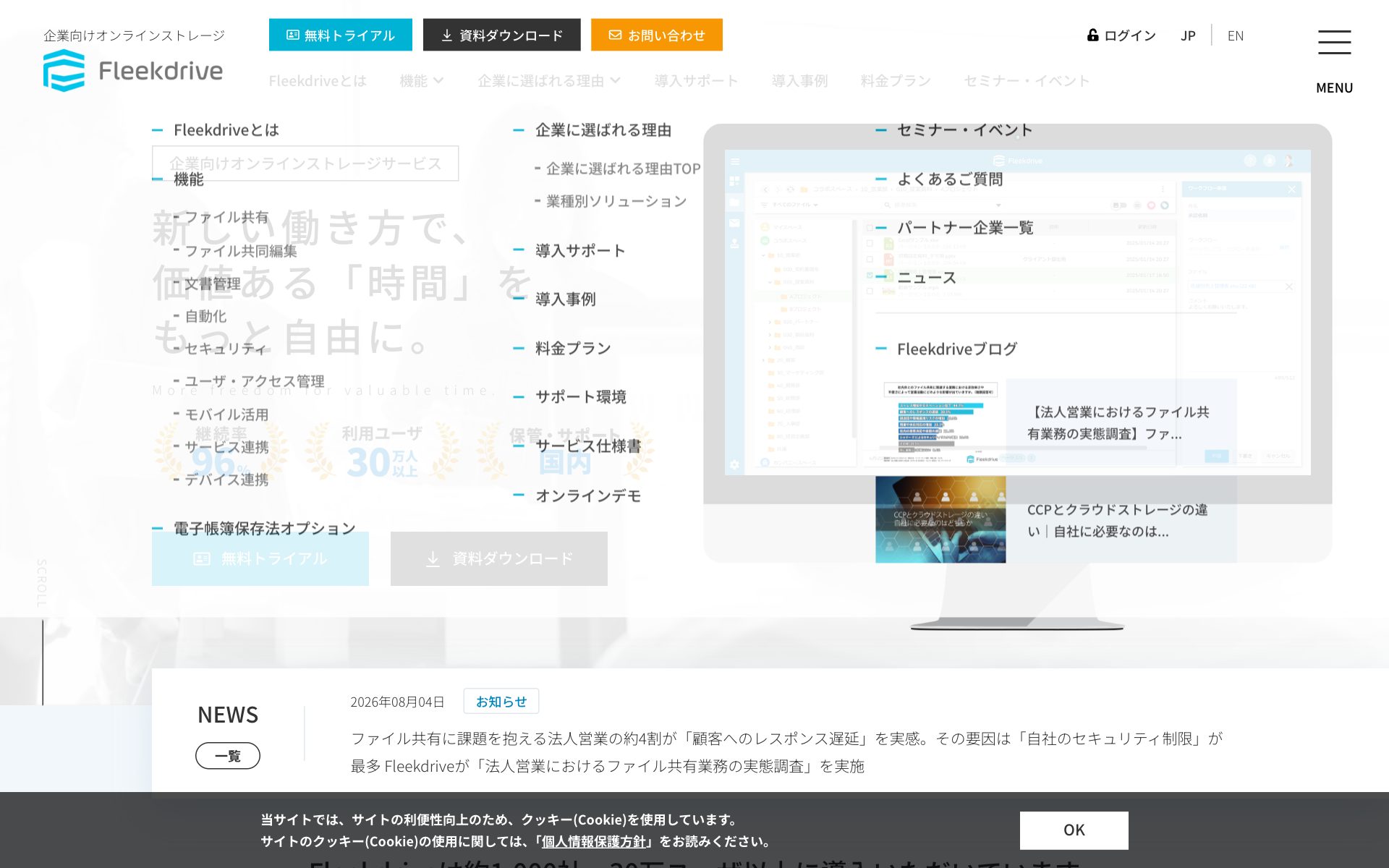The height and width of the screenshot is (868, 1389).
Task: Open the news article about 法人営業 survey
Action: click(786, 752)
